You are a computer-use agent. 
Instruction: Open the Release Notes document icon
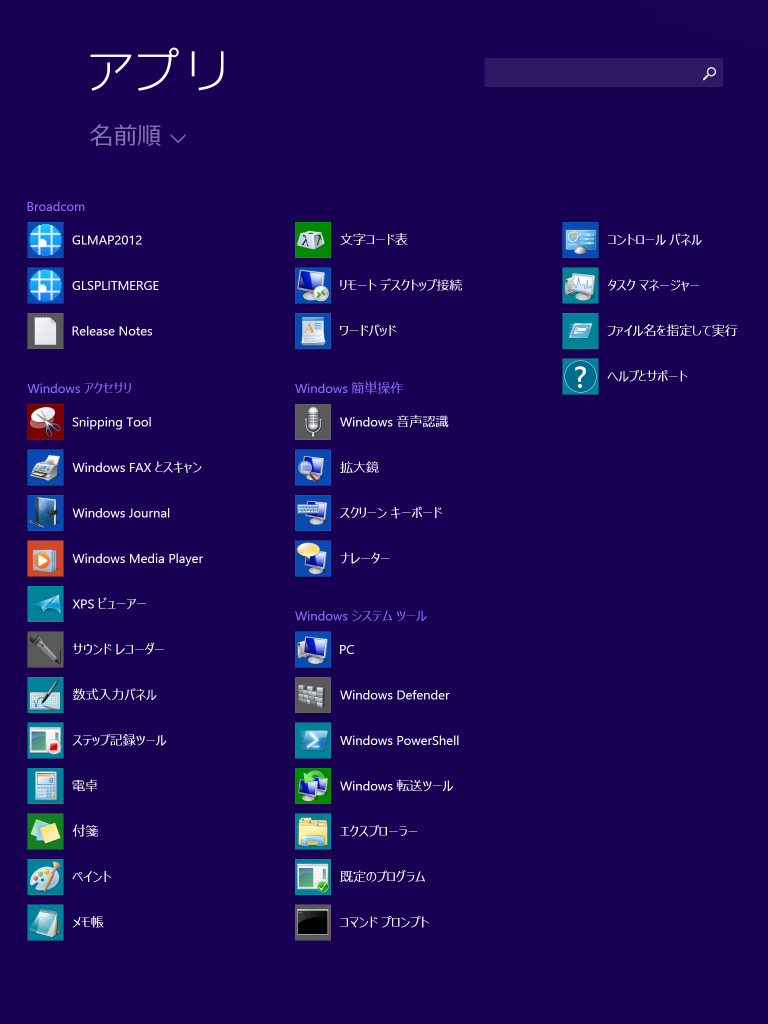click(x=45, y=330)
